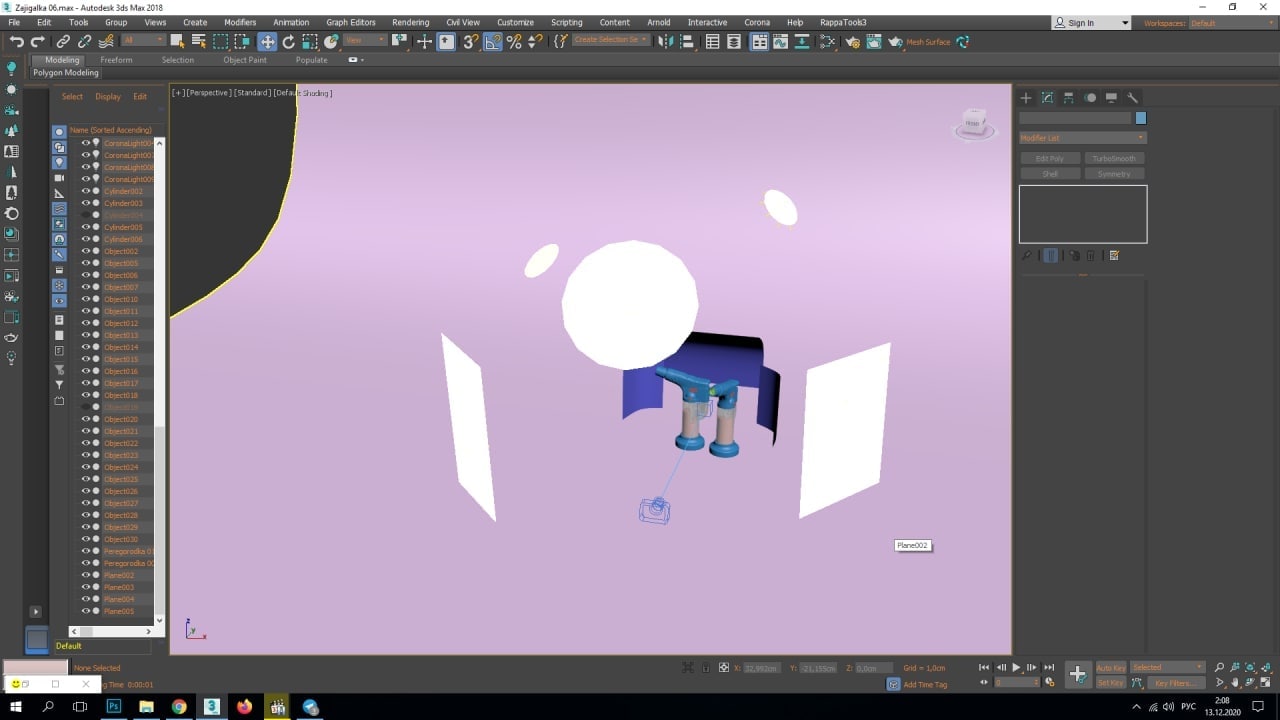This screenshot has height=720, width=1280.
Task: Toggle the Angle Snap icon
Action: click(x=493, y=42)
